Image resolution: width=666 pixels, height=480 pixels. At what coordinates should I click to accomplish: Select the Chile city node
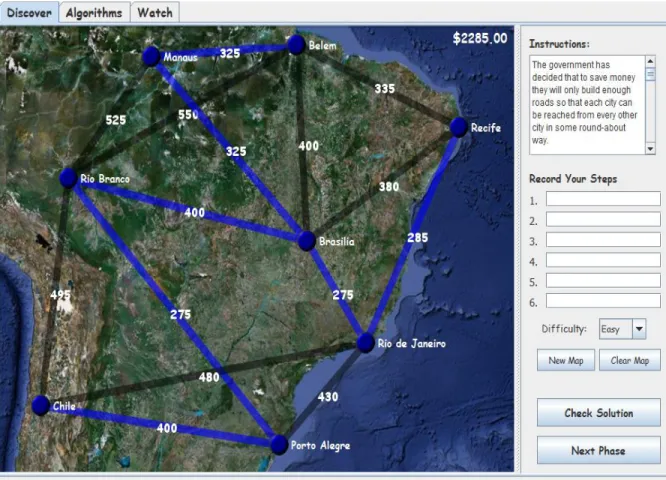click(x=41, y=405)
